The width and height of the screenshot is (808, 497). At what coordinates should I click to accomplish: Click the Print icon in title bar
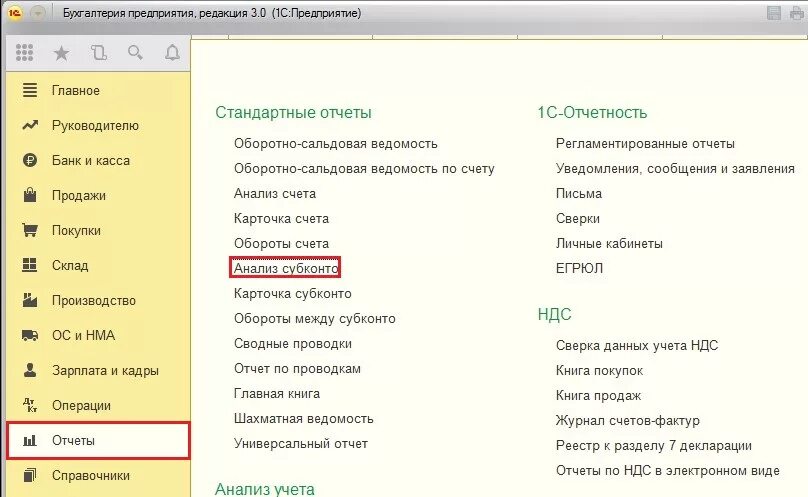point(797,13)
